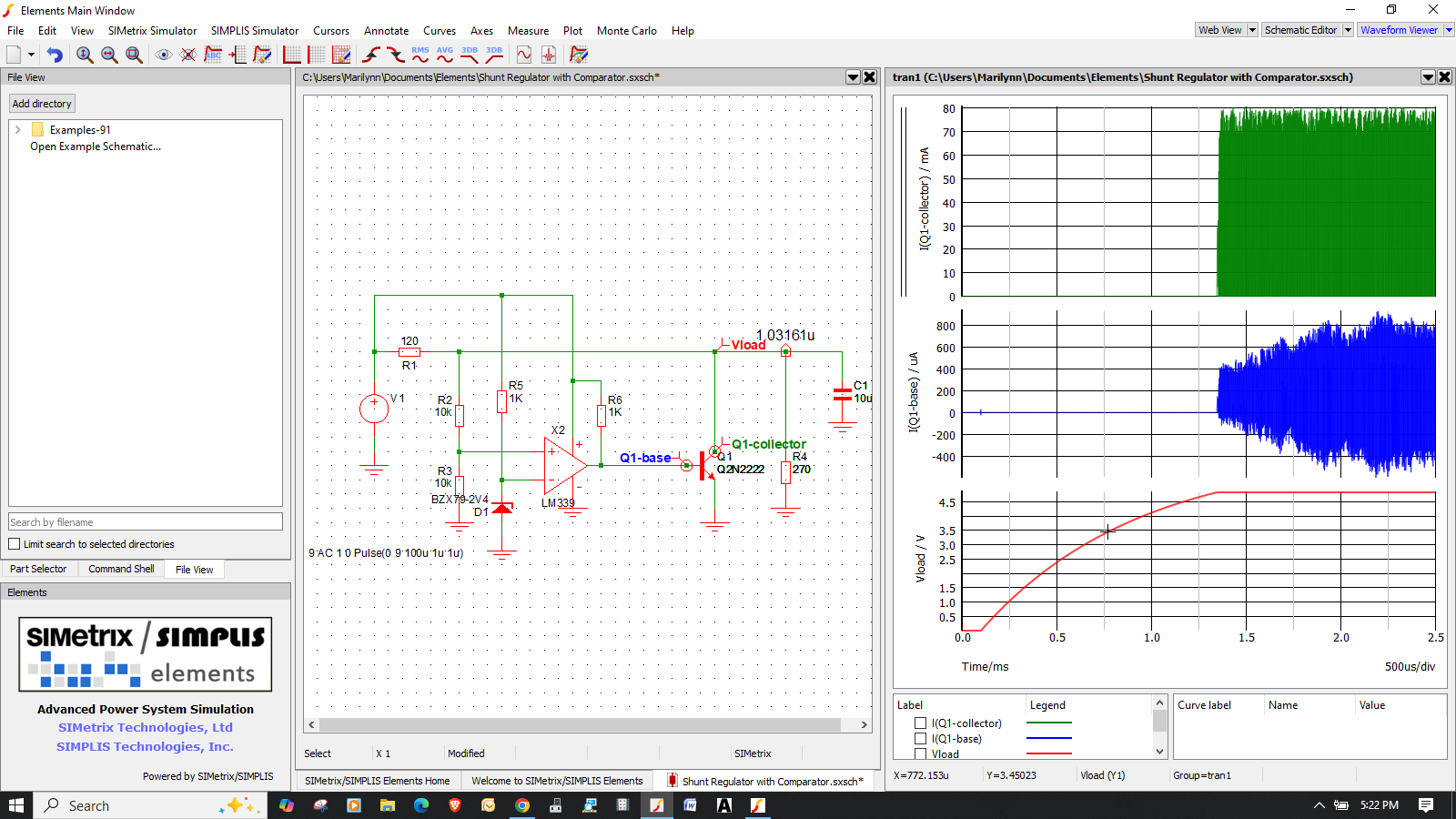Open the Web View dropdown arrow

[1252, 30]
